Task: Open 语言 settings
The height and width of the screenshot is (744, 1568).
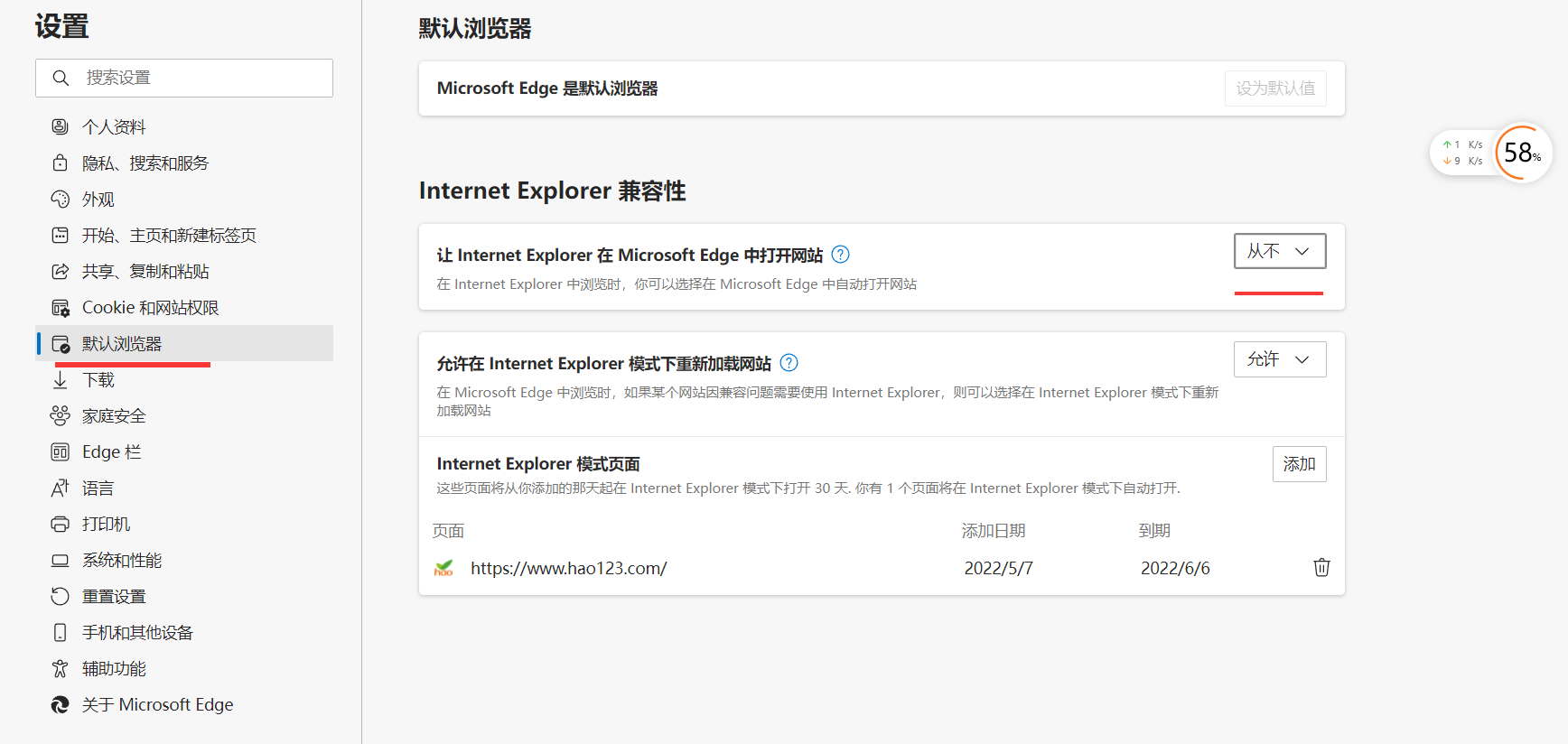Action: (184, 488)
